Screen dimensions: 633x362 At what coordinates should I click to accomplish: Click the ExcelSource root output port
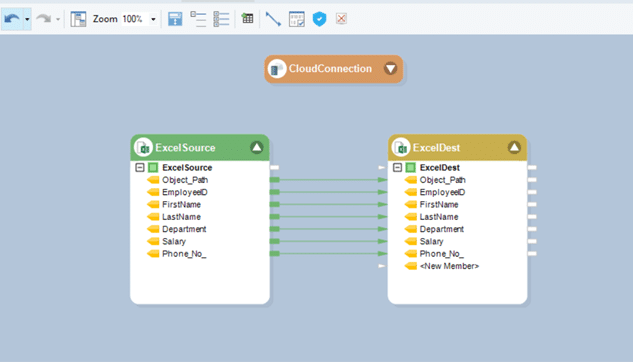coord(275,167)
